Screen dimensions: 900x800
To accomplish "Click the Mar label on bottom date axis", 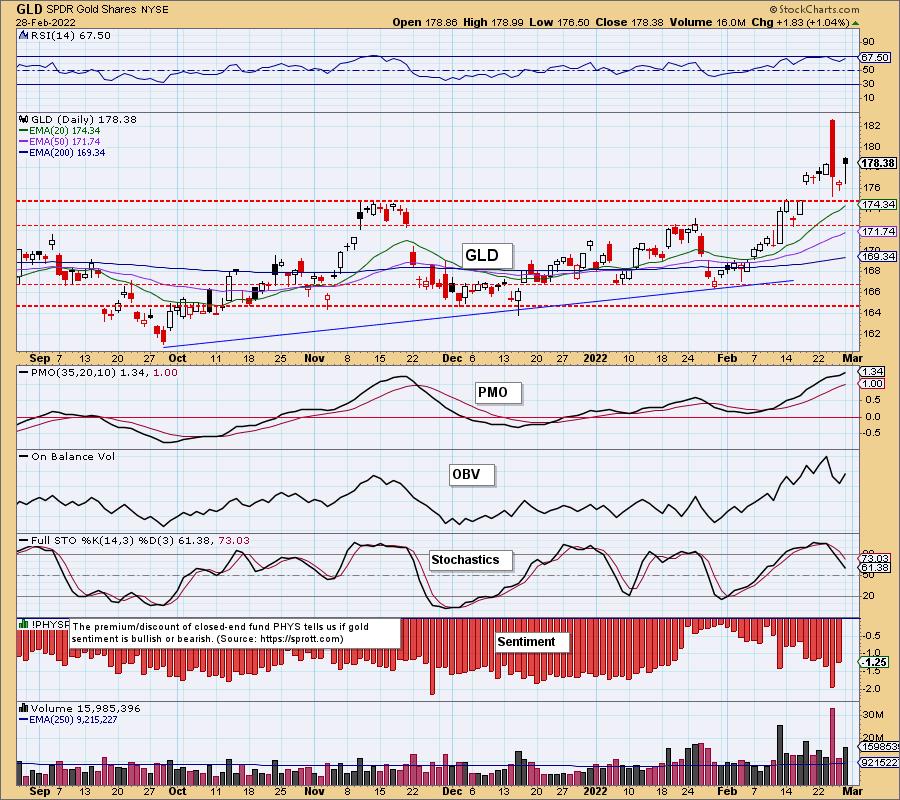I will pyautogui.click(x=852, y=791).
